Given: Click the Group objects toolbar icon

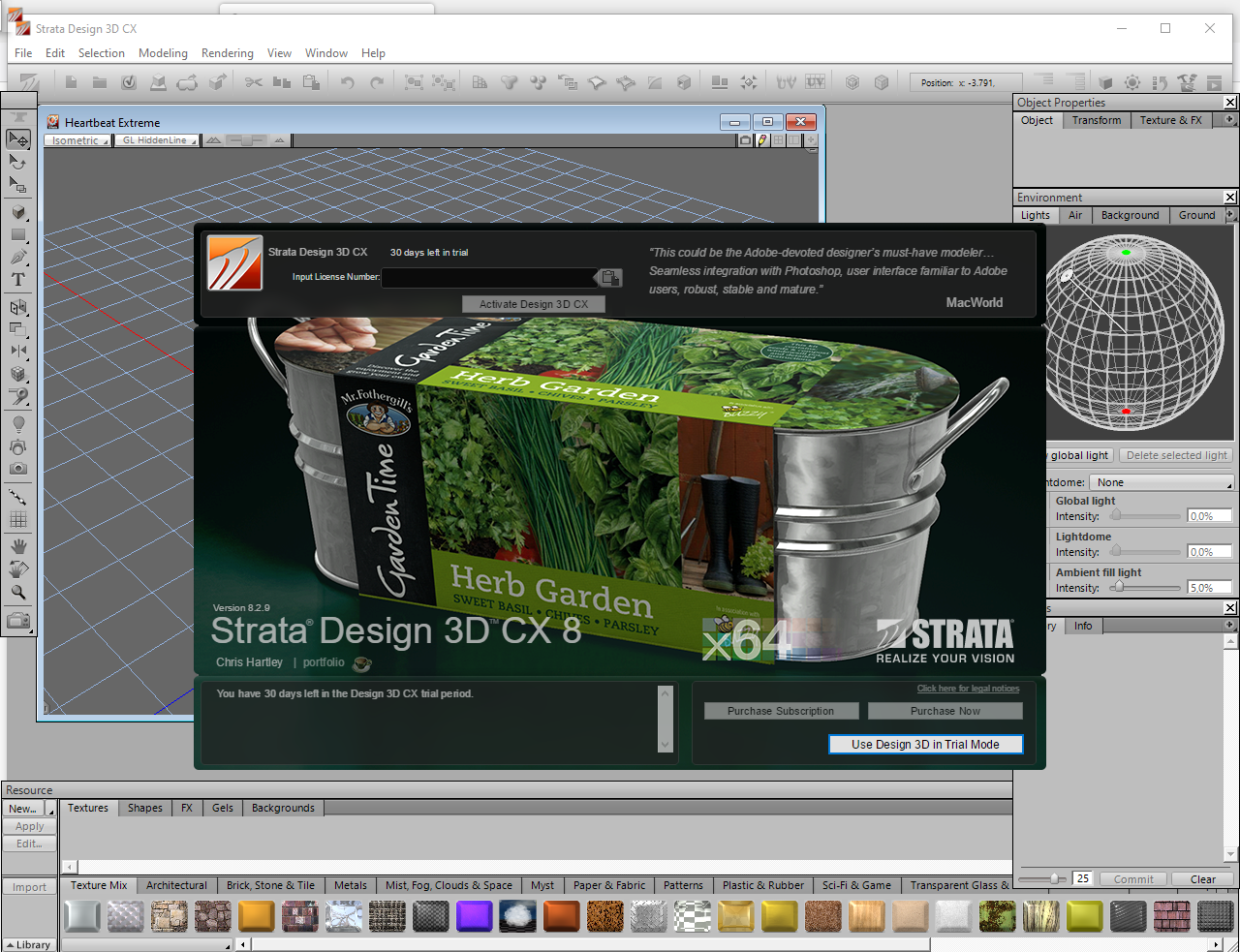Looking at the screenshot, I should pyautogui.click(x=414, y=82).
